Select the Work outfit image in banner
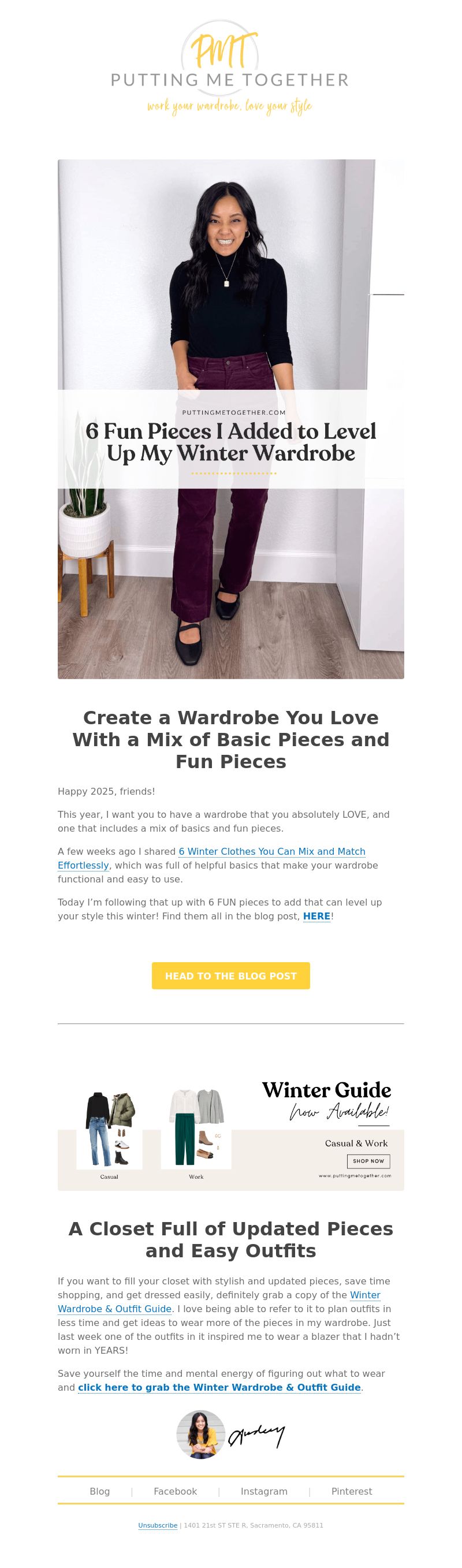Viewport: 462px width, 1568px height. pyautogui.click(x=196, y=1129)
